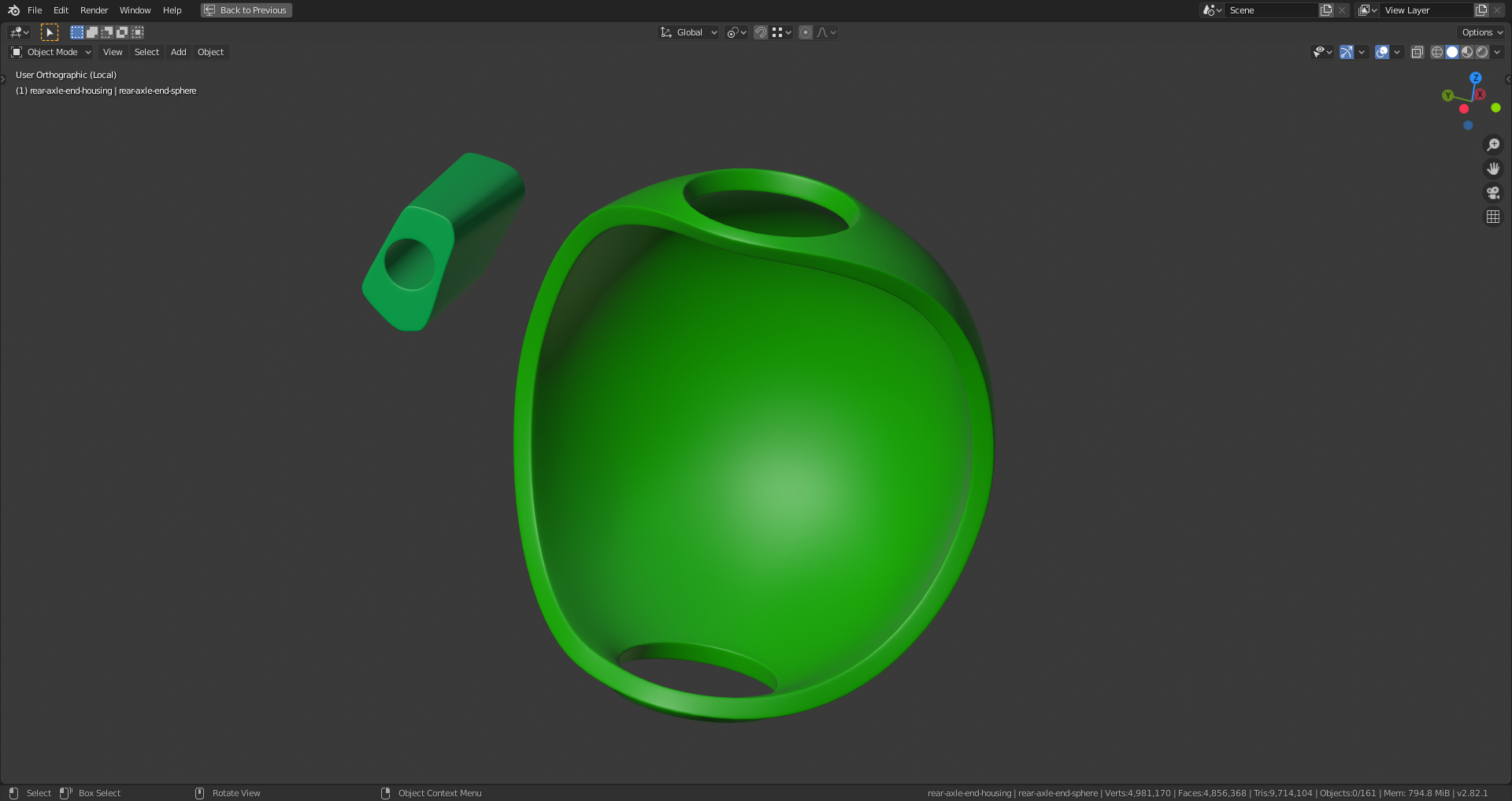This screenshot has height=801, width=1512.
Task: Select the Tweak tool in the toolbar
Action: tap(50, 32)
